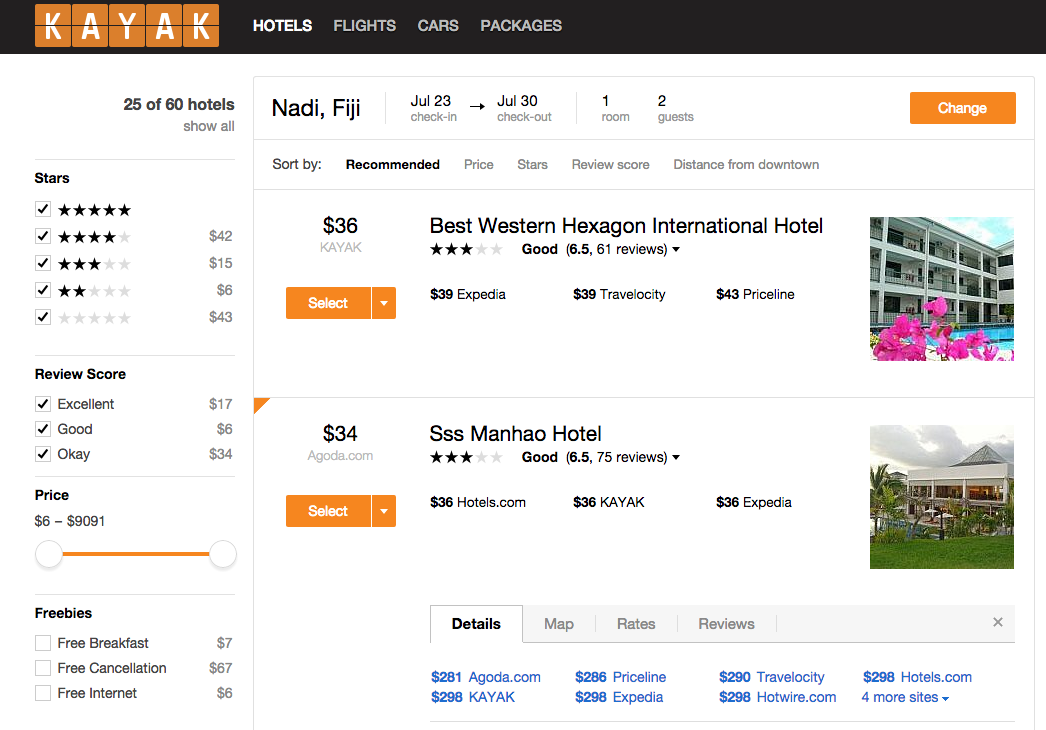Screen dimensions: 1046x730
Task: Open the $286 Priceline offer
Action: [x=620, y=677]
